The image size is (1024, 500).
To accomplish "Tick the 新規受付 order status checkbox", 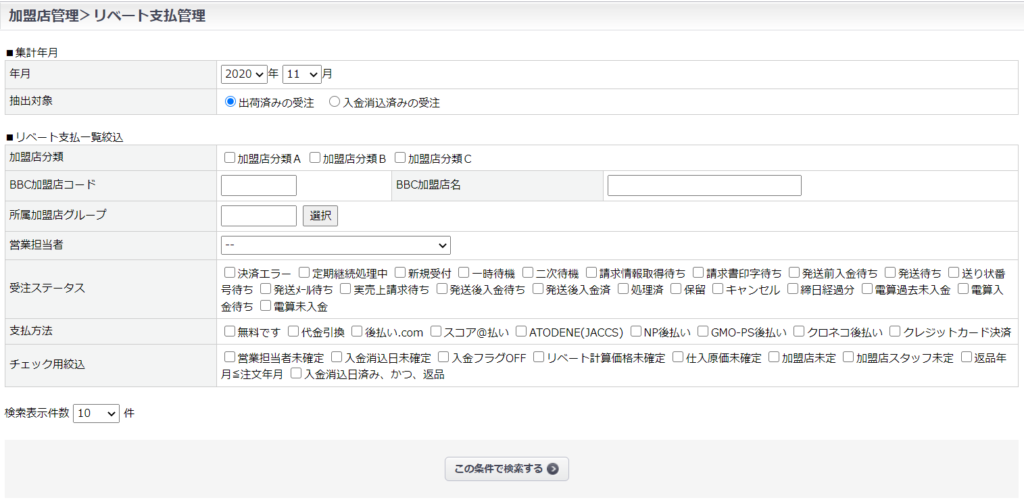I will [401, 273].
